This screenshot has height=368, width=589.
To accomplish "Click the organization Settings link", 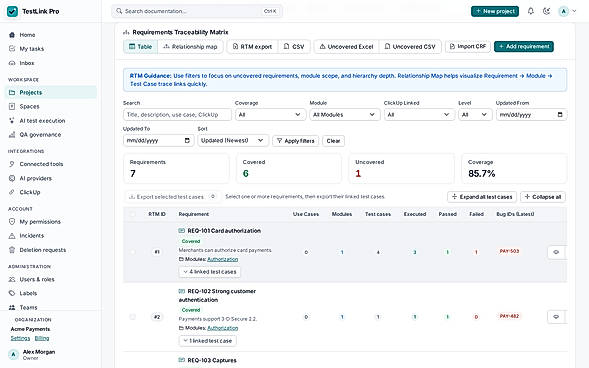I will pyautogui.click(x=20, y=338).
